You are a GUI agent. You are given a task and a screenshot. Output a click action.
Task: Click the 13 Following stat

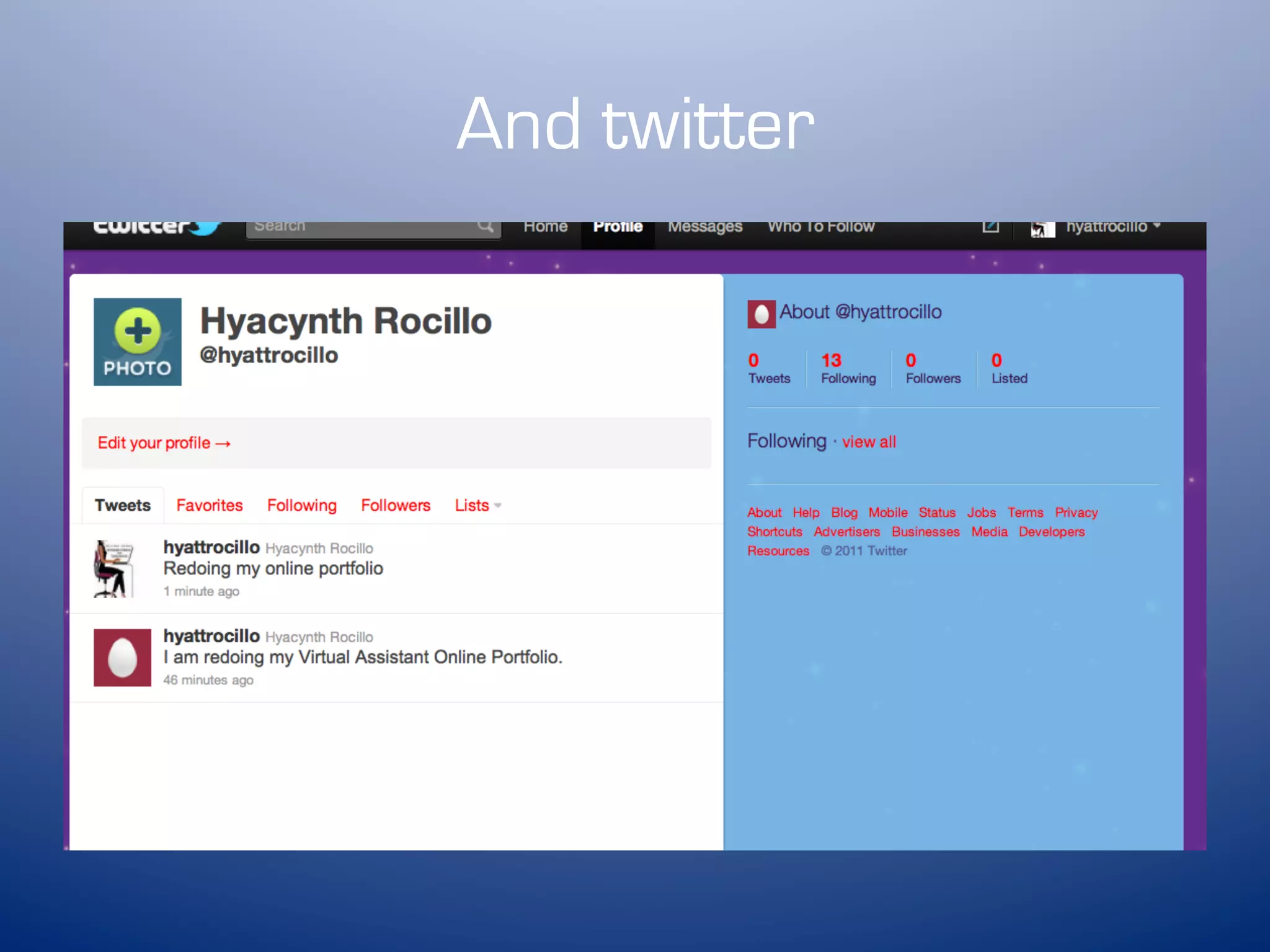tap(848, 369)
